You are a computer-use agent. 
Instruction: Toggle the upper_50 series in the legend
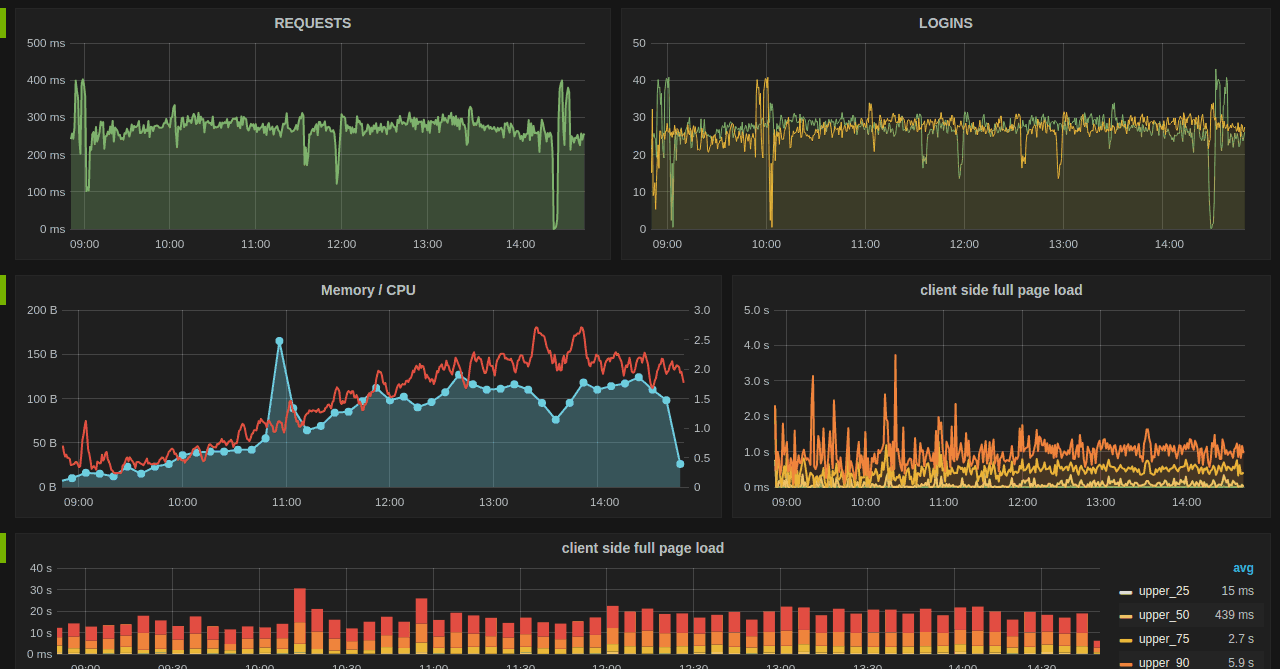click(1163, 615)
